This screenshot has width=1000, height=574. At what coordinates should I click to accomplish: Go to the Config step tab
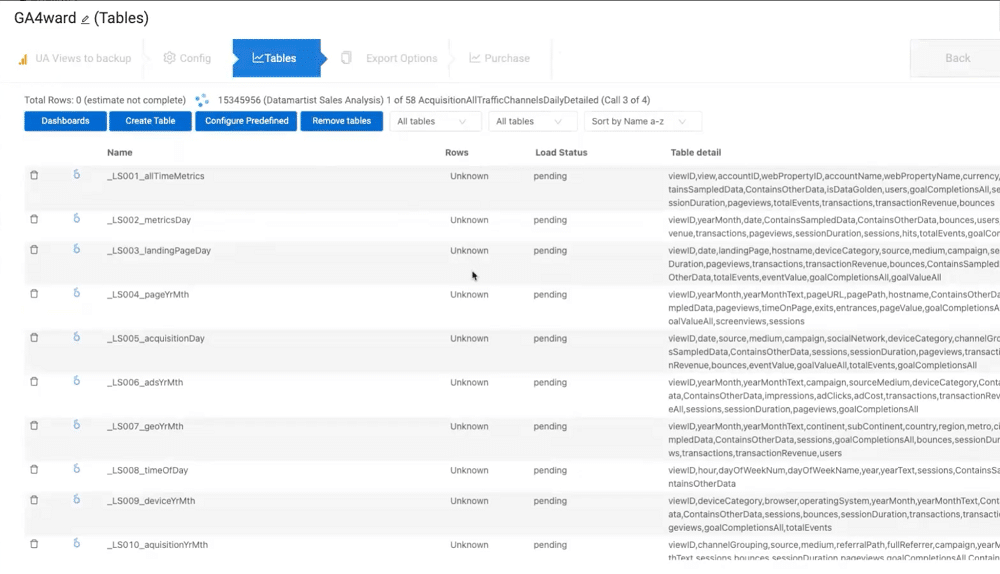[x=187, y=58]
